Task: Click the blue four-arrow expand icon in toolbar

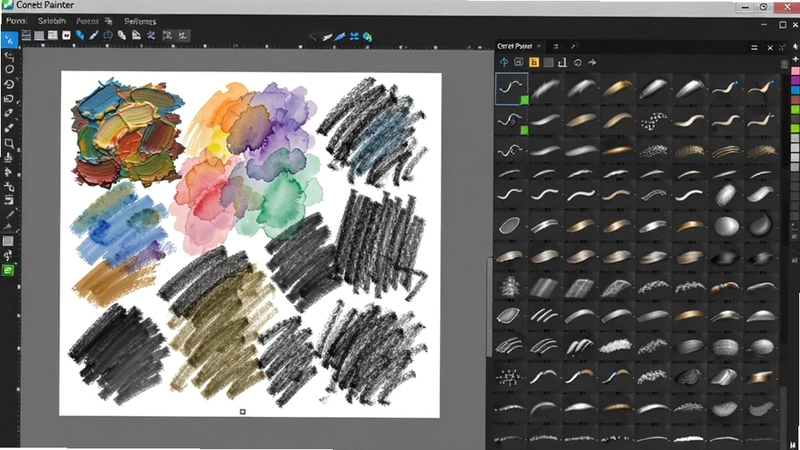Action: coord(354,36)
